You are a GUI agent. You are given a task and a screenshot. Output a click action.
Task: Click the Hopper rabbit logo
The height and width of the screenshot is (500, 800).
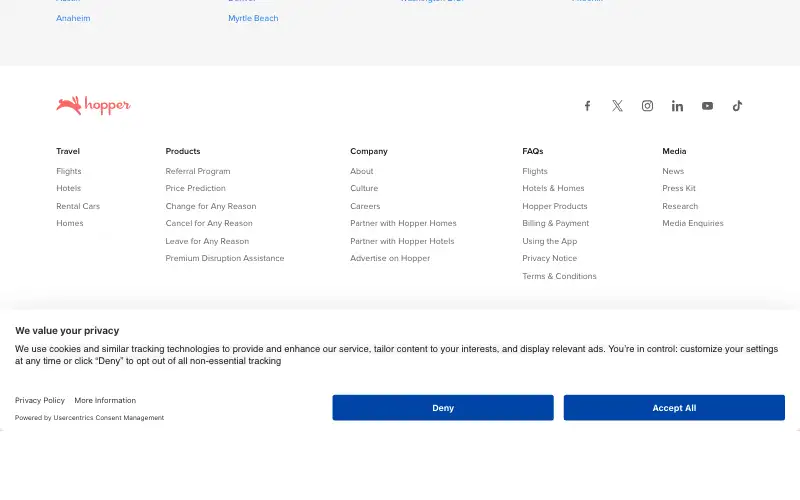(93, 105)
